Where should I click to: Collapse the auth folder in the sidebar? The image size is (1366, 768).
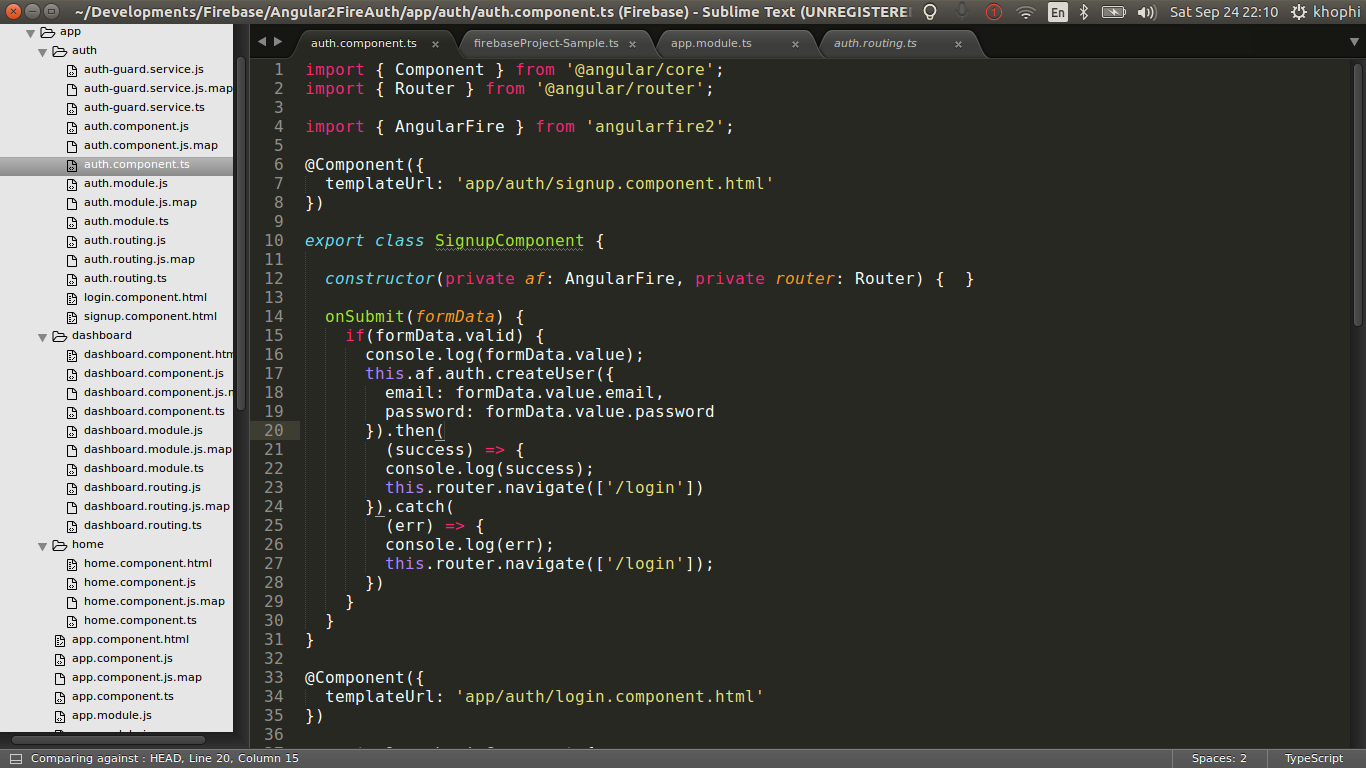point(42,50)
